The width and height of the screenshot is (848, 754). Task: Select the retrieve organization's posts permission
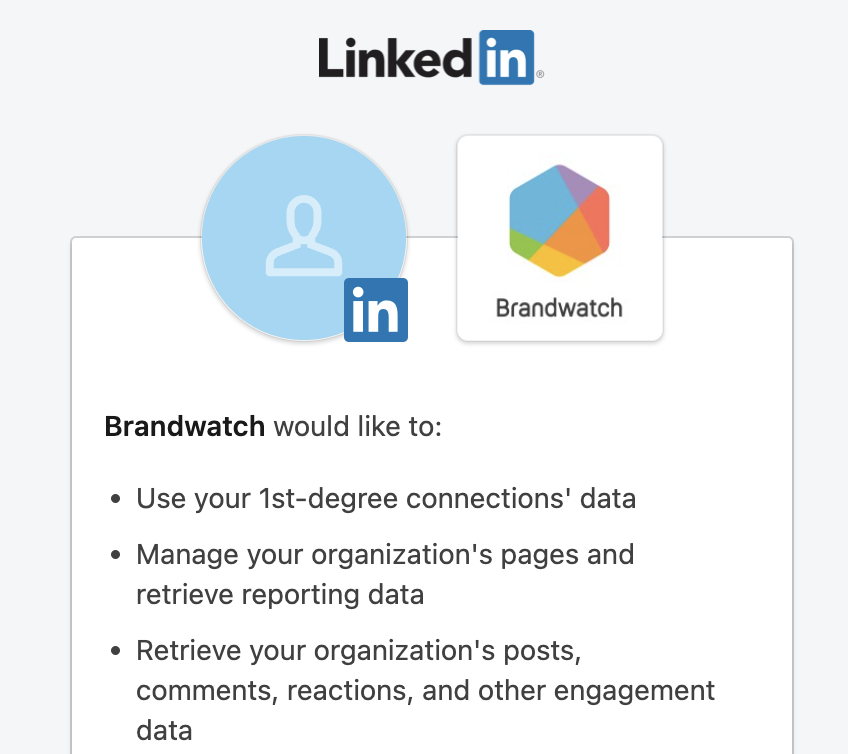click(426, 690)
